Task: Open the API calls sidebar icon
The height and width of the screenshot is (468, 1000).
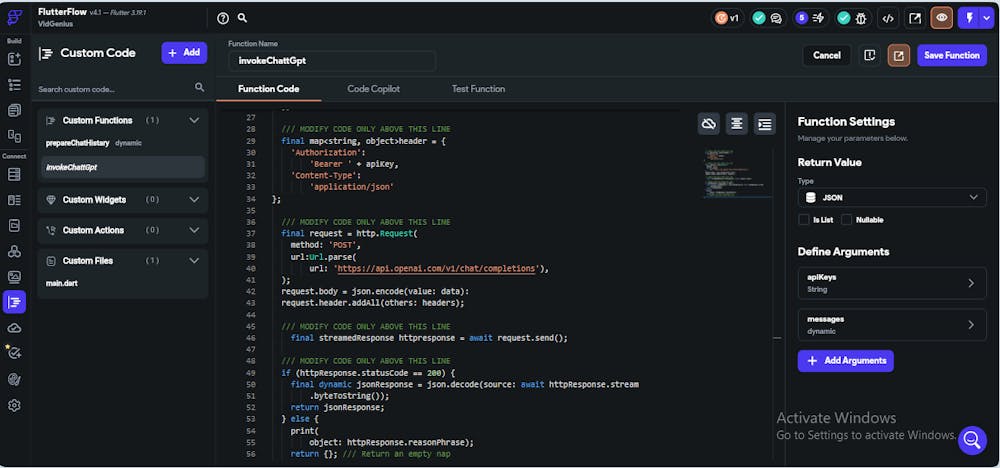Action: point(14,251)
